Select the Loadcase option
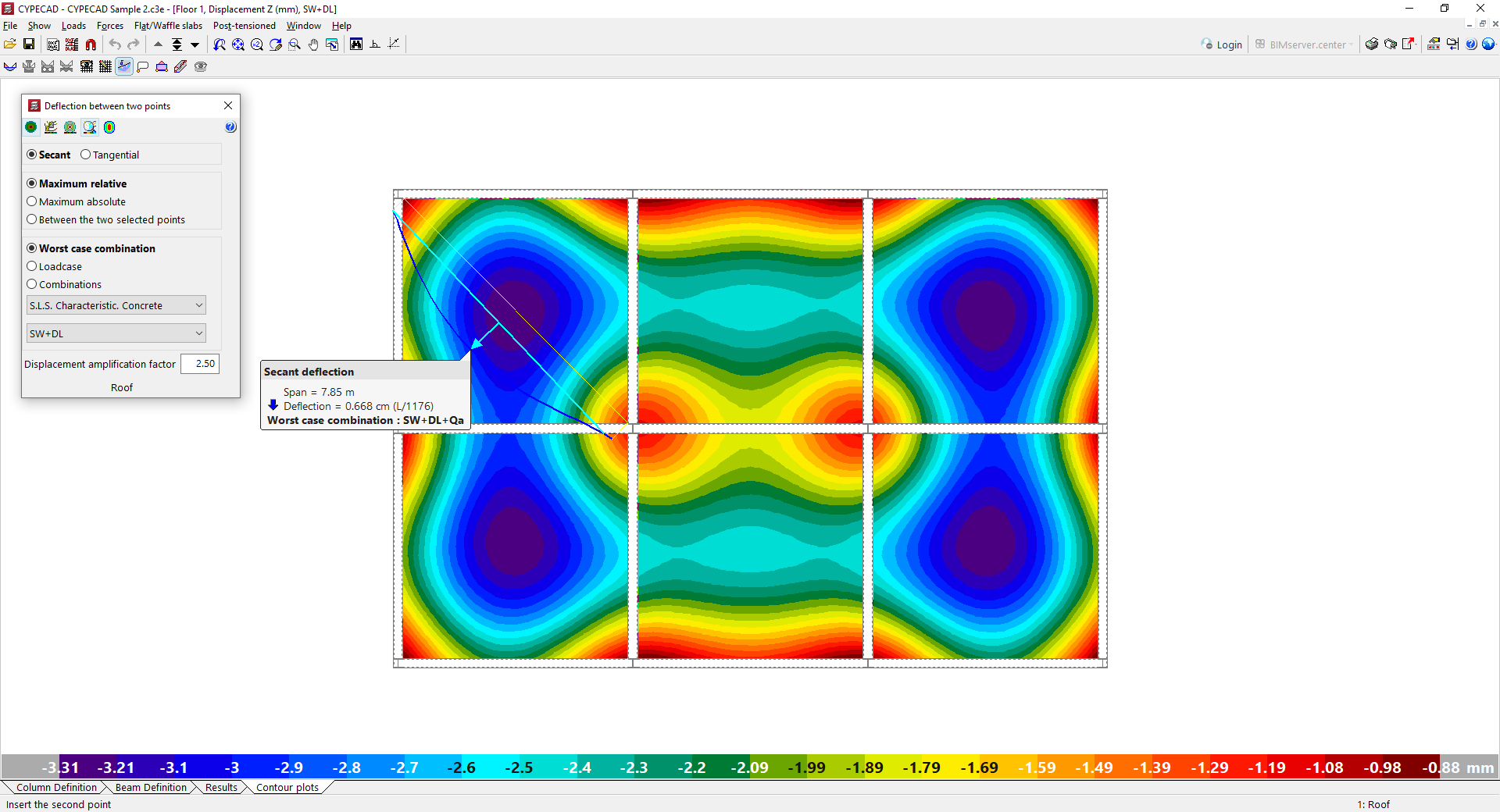Screen dimensions: 1500x812 (x=55, y=266)
